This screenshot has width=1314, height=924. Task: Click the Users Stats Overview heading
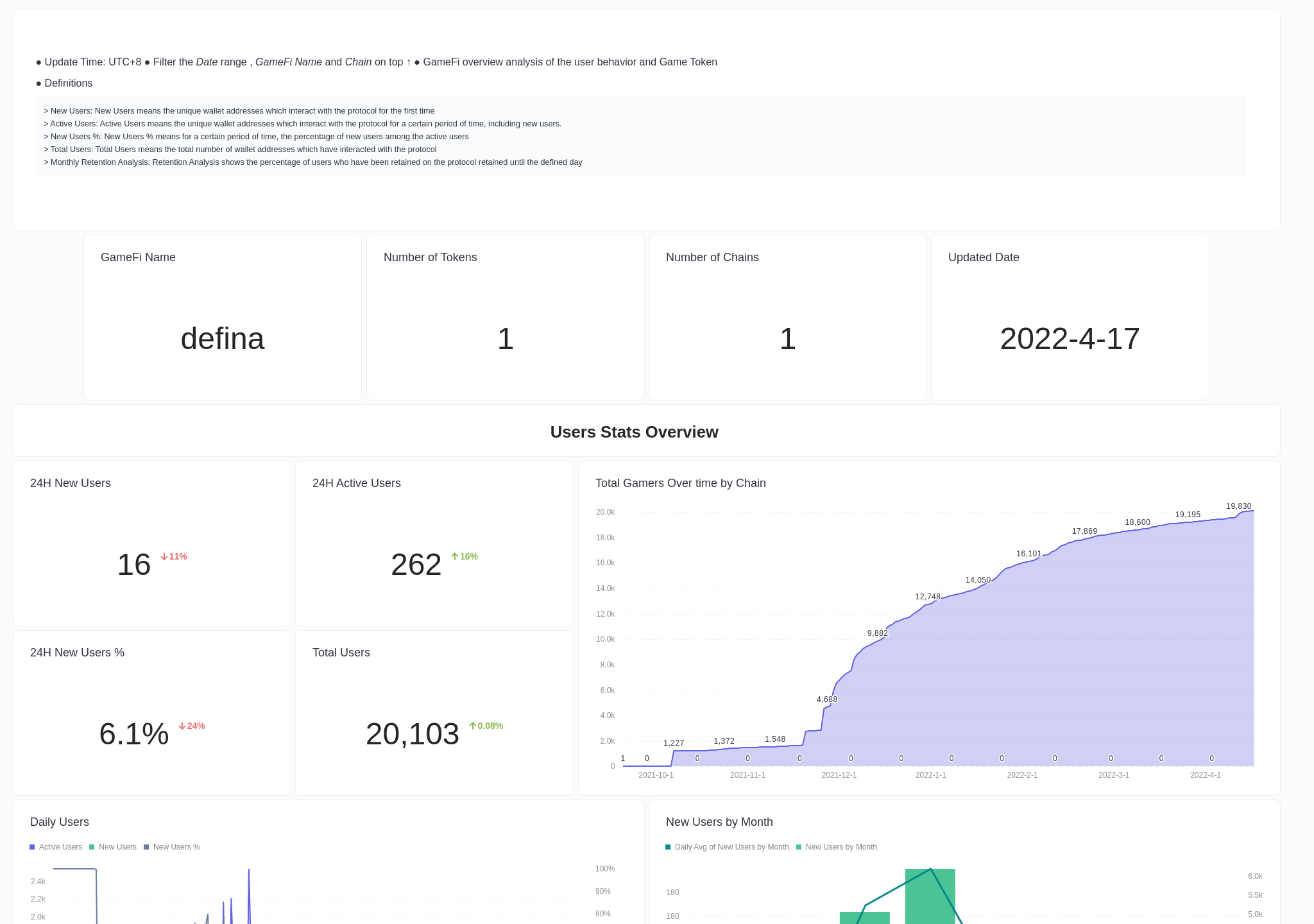(x=634, y=432)
